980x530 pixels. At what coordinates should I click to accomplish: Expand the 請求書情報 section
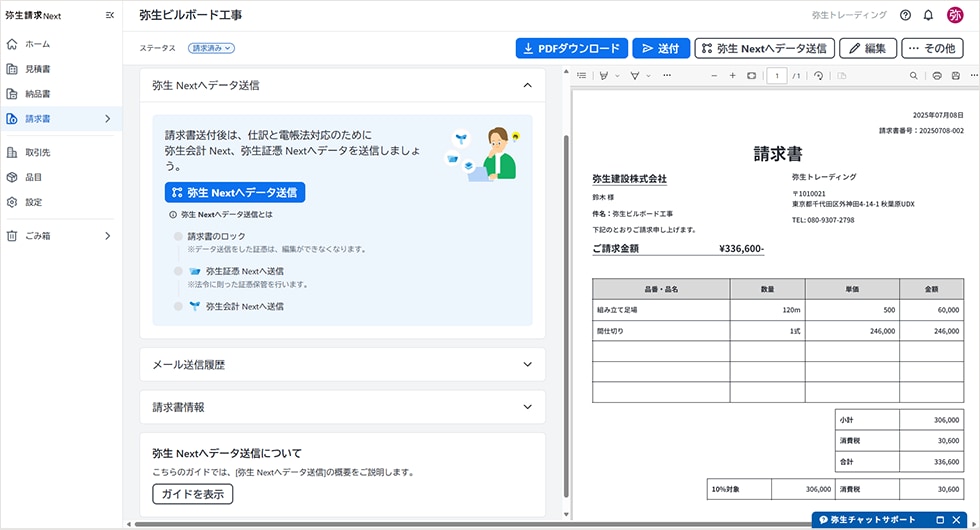(x=527, y=407)
